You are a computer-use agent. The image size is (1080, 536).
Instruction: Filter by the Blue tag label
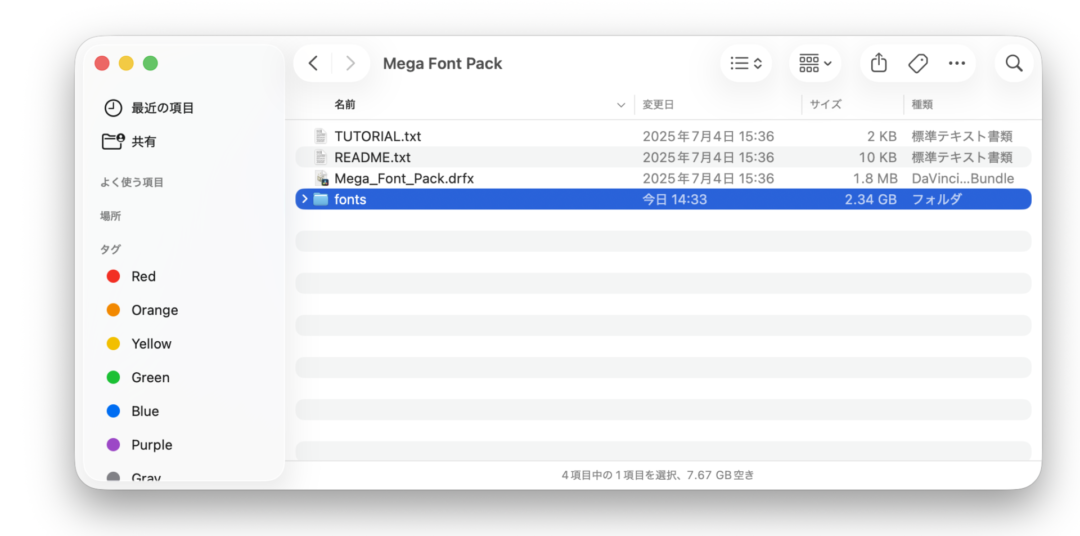point(145,411)
